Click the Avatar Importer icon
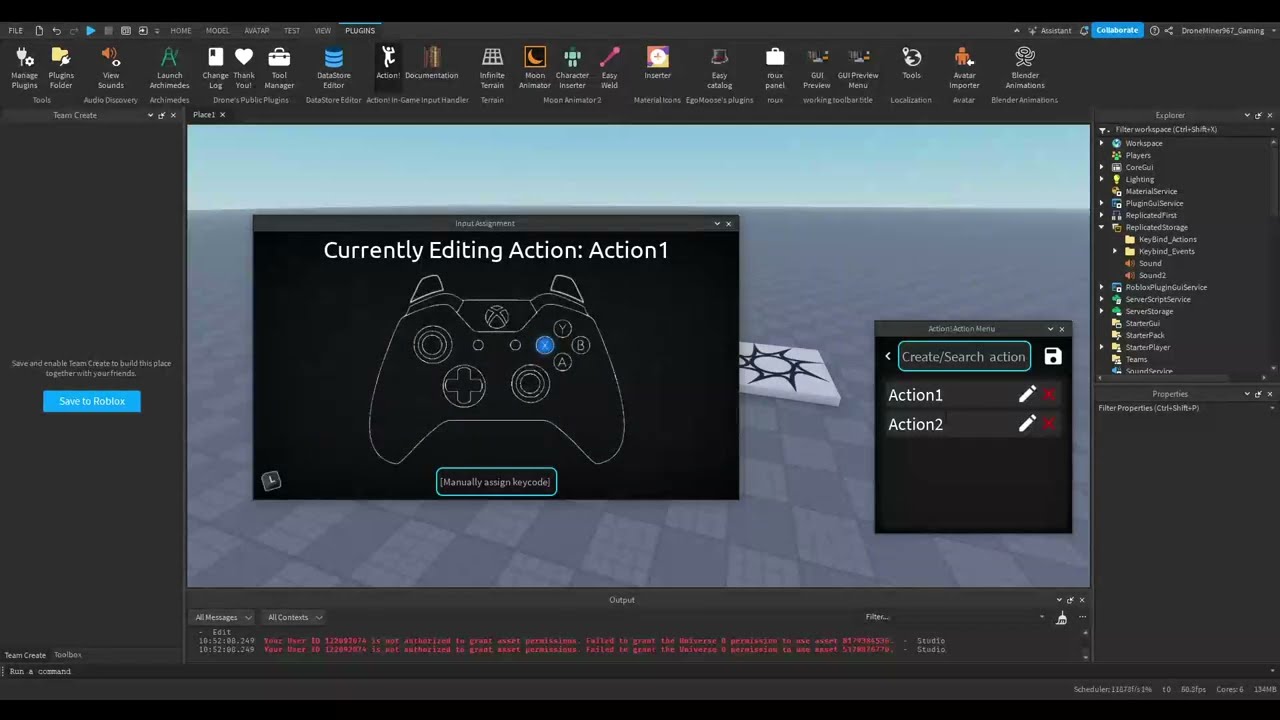 [x=963, y=67]
